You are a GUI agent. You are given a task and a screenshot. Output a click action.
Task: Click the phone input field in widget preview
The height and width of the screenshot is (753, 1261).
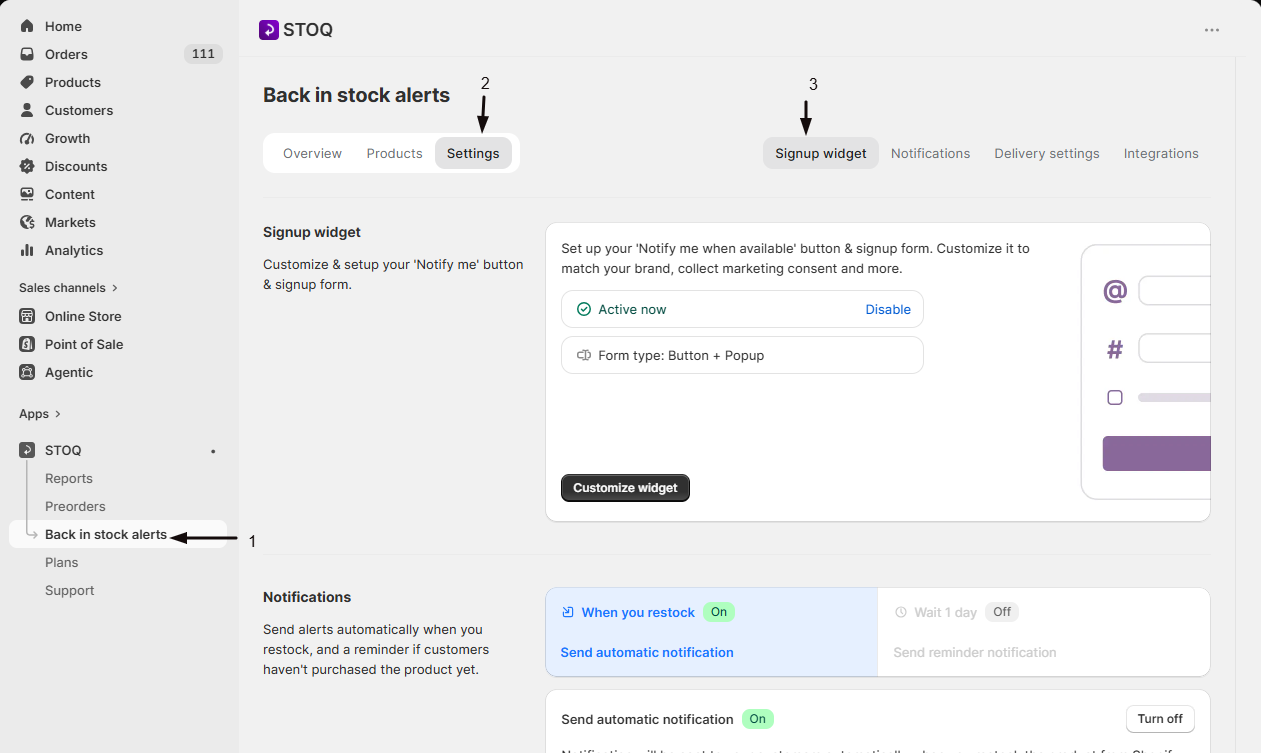click(x=1174, y=348)
